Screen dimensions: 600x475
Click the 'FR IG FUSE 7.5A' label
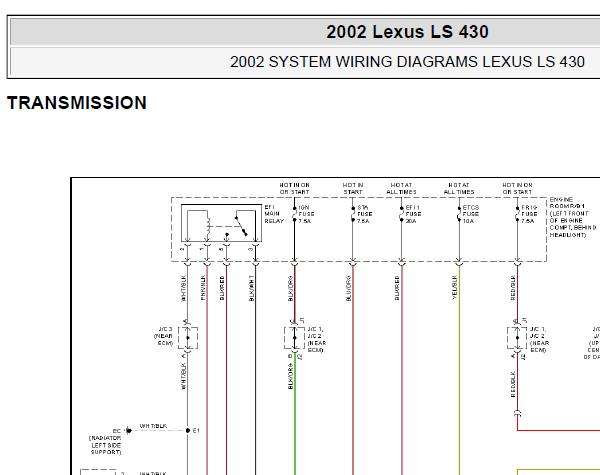coord(529,214)
